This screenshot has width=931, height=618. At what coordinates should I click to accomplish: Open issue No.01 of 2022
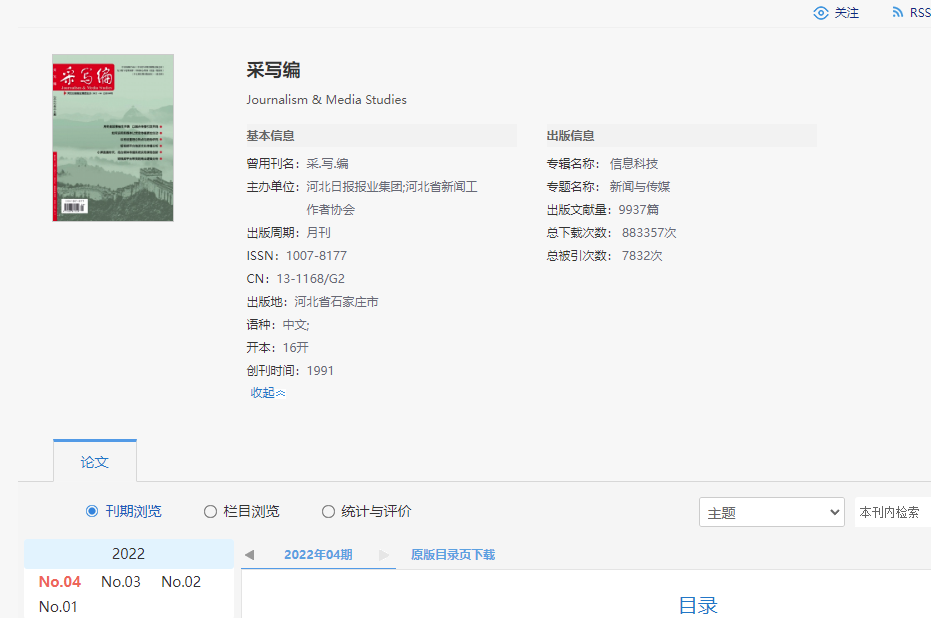tap(58, 607)
